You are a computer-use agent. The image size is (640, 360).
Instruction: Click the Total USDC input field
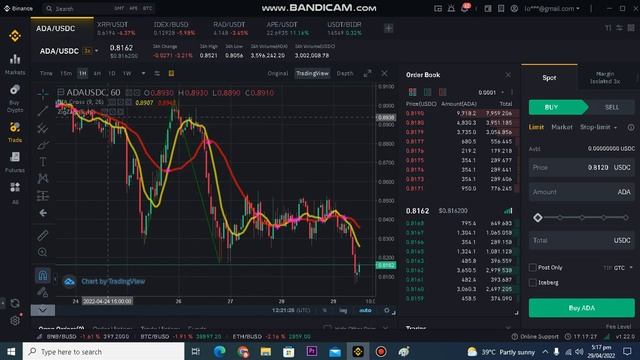tap(582, 240)
